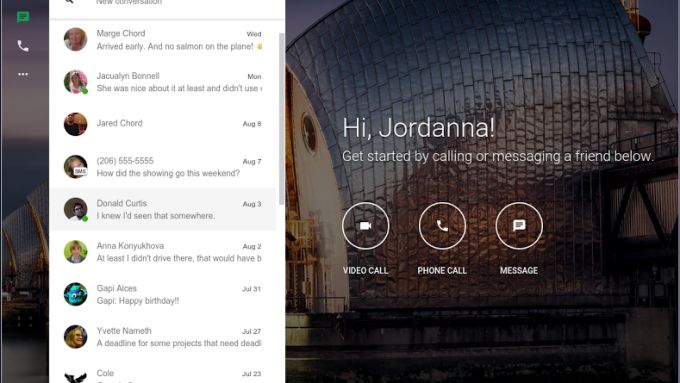Open the phone calls tab in sidebar
The image size is (680, 383).
point(23,46)
